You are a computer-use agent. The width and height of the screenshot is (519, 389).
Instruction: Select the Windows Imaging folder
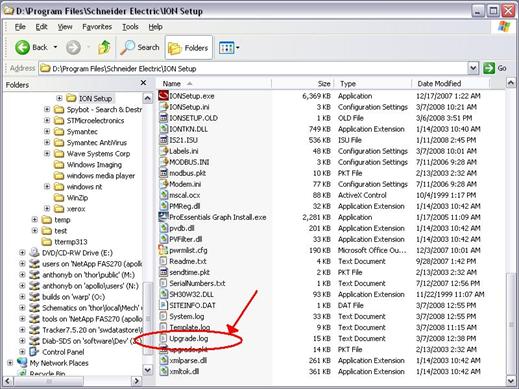pyautogui.click(x=94, y=165)
